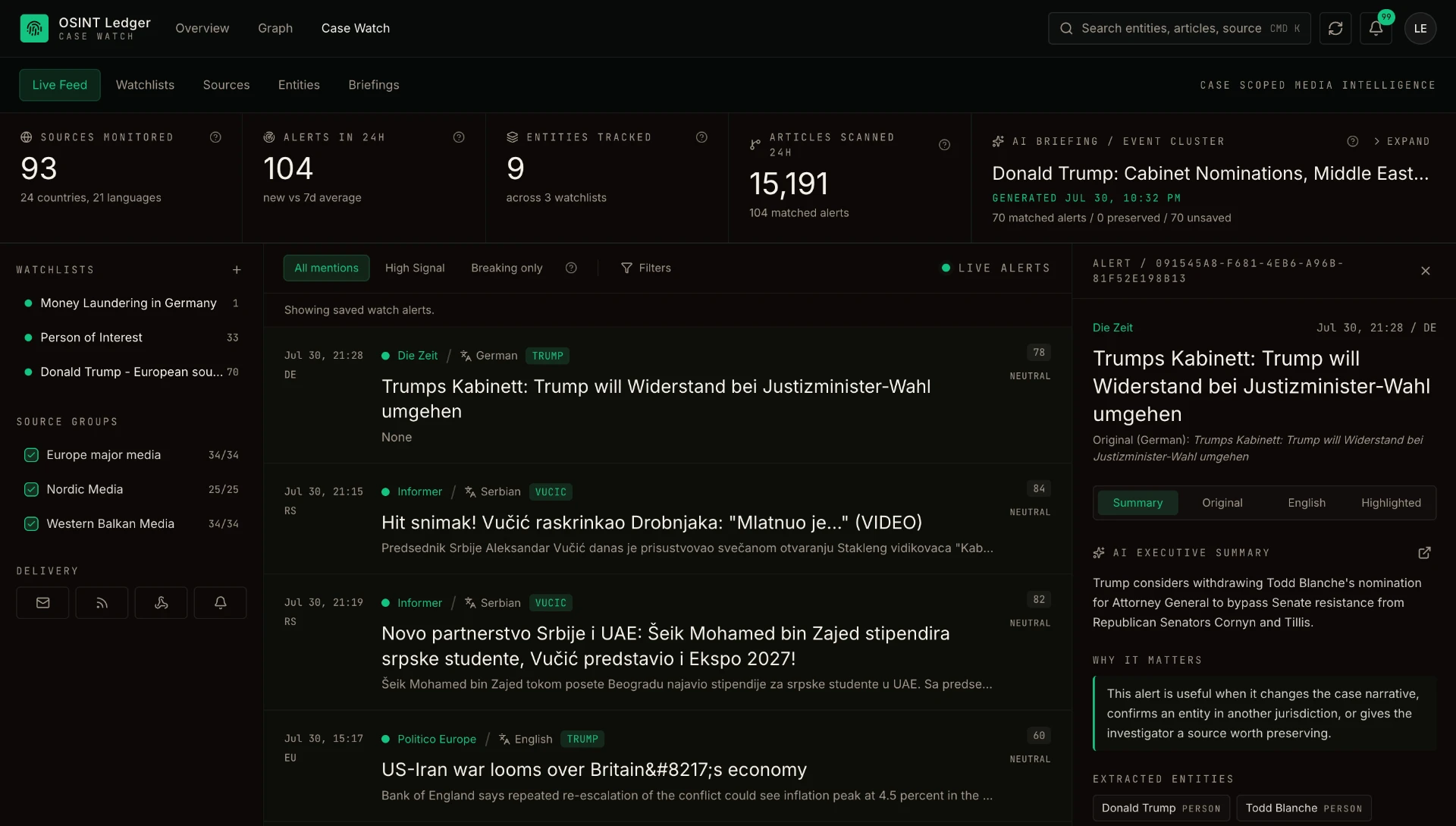Click translate icon next to German
Image resolution: width=1456 pixels, height=826 pixels.
coord(466,356)
